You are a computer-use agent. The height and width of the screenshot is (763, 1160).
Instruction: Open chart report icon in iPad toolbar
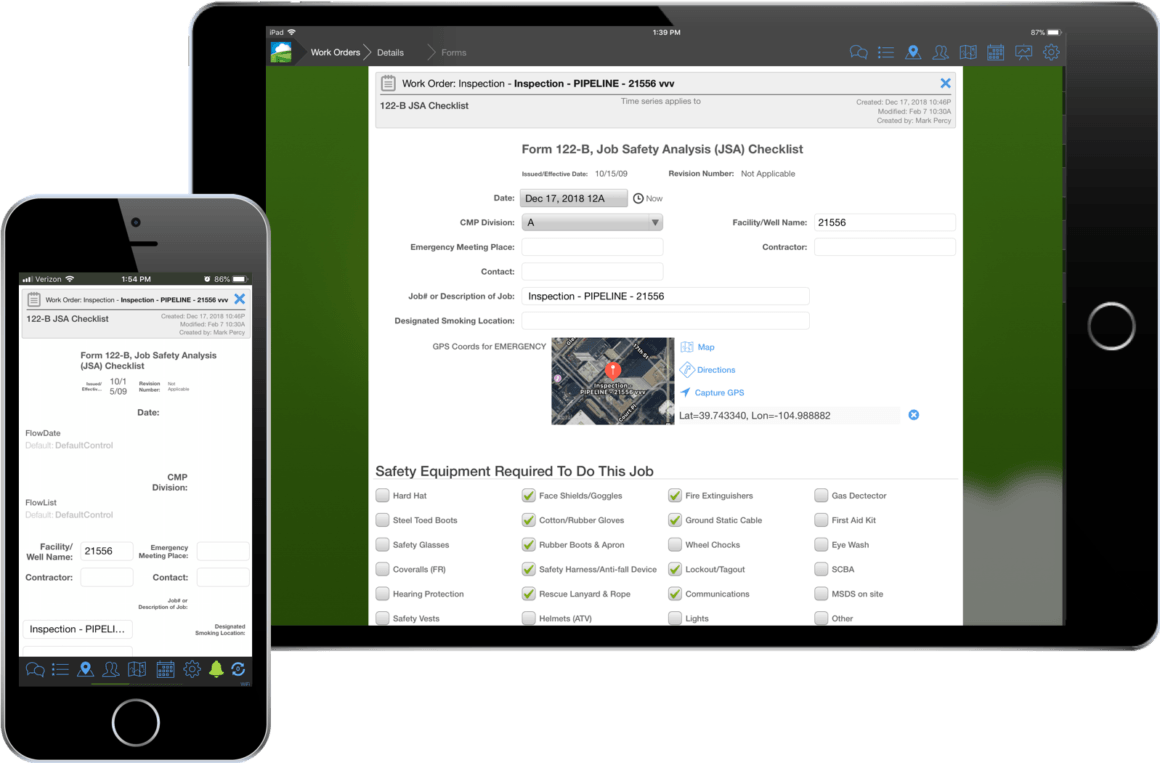[x=1023, y=53]
